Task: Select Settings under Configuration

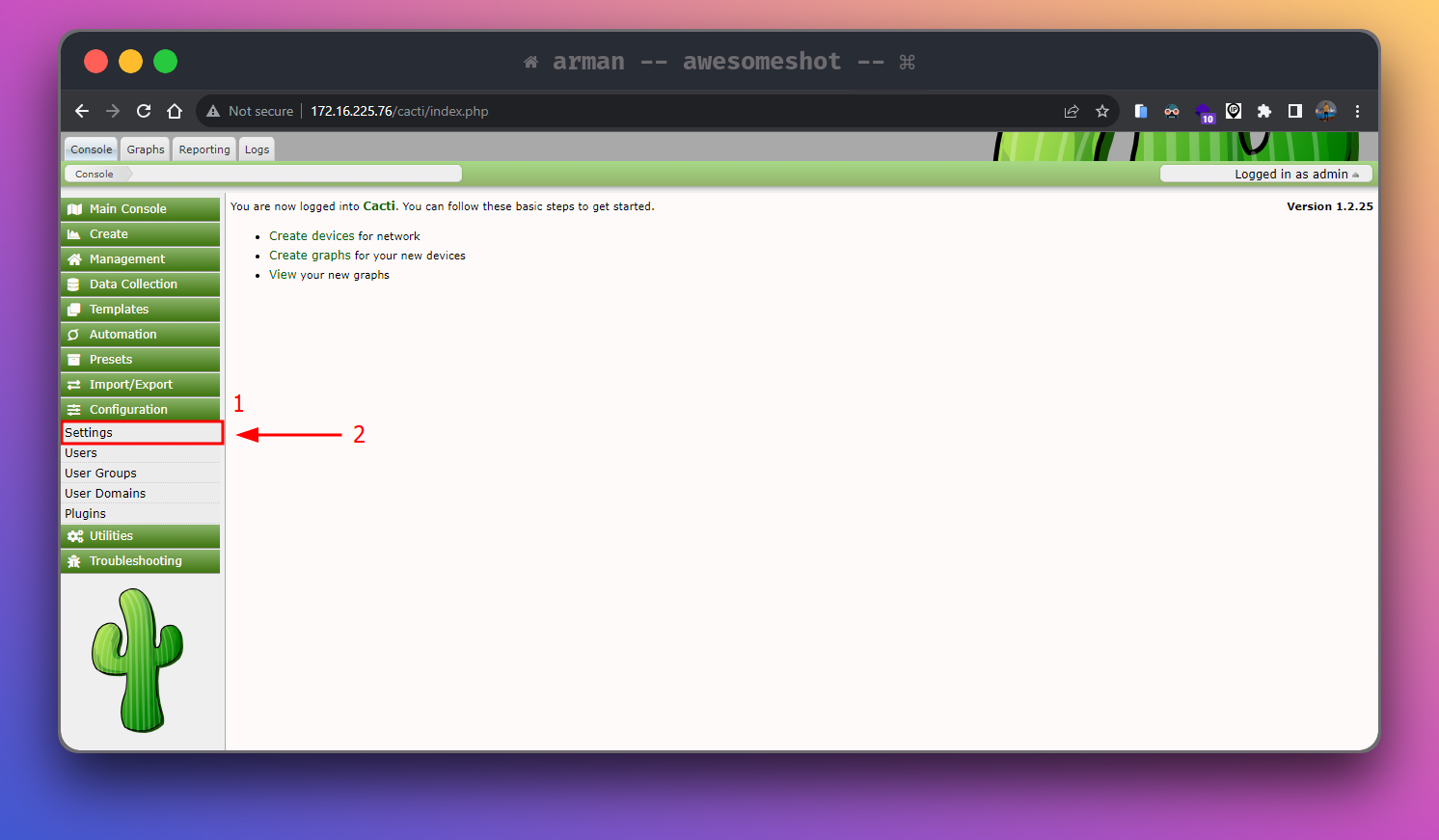Action: tap(89, 433)
